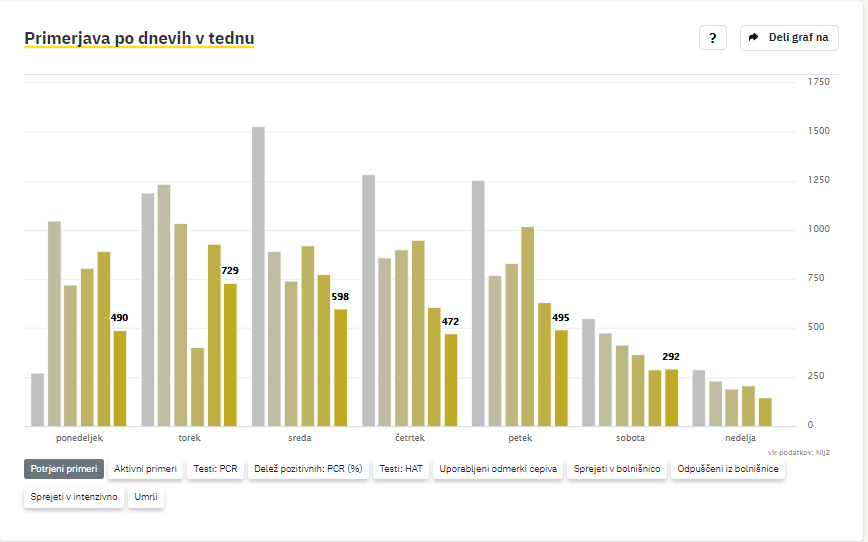
Task: Switch to Aktivni primeri
Action: click(145, 468)
